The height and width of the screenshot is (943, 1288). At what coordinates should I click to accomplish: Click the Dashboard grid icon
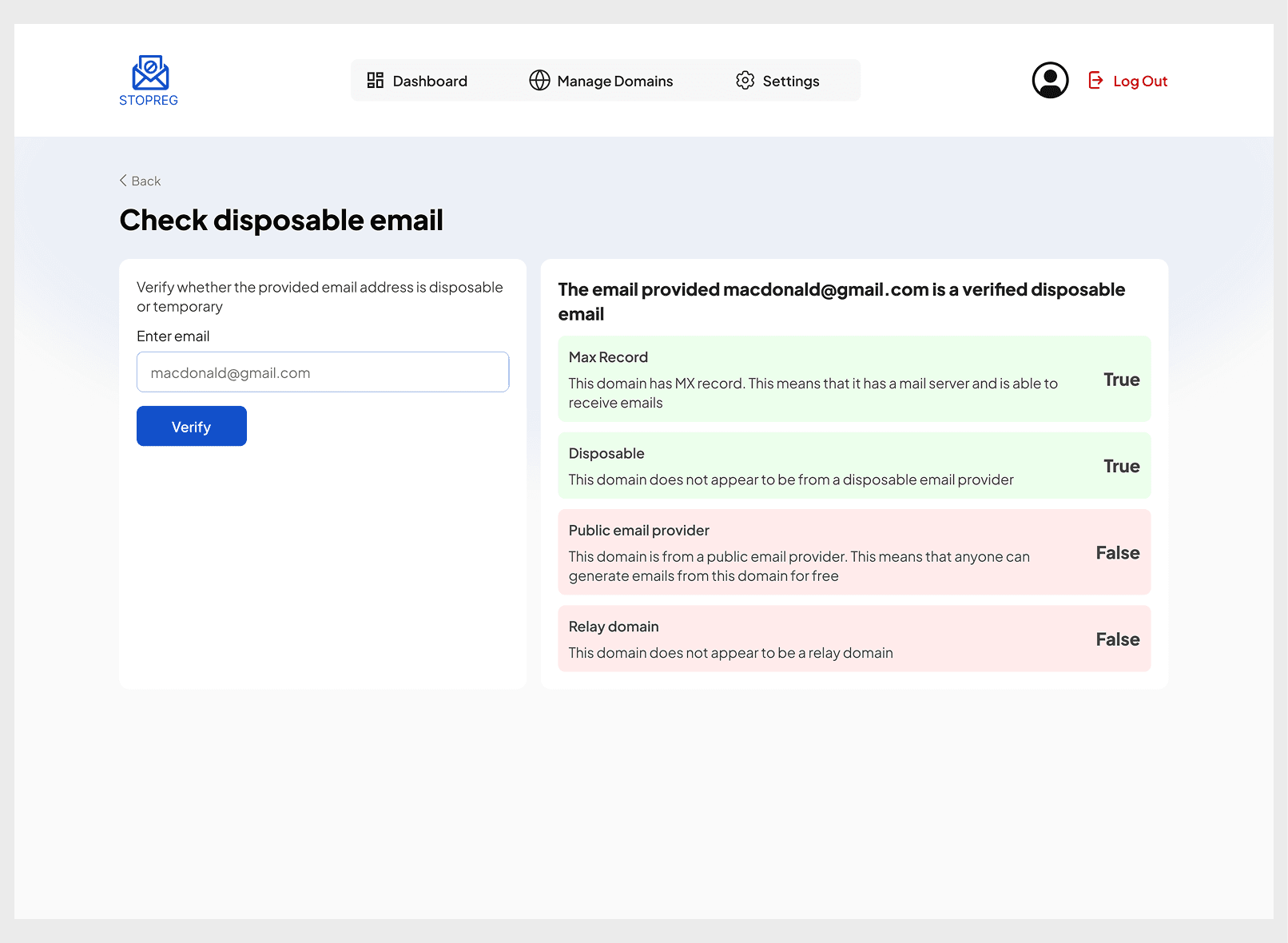click(x=375, y=81)
